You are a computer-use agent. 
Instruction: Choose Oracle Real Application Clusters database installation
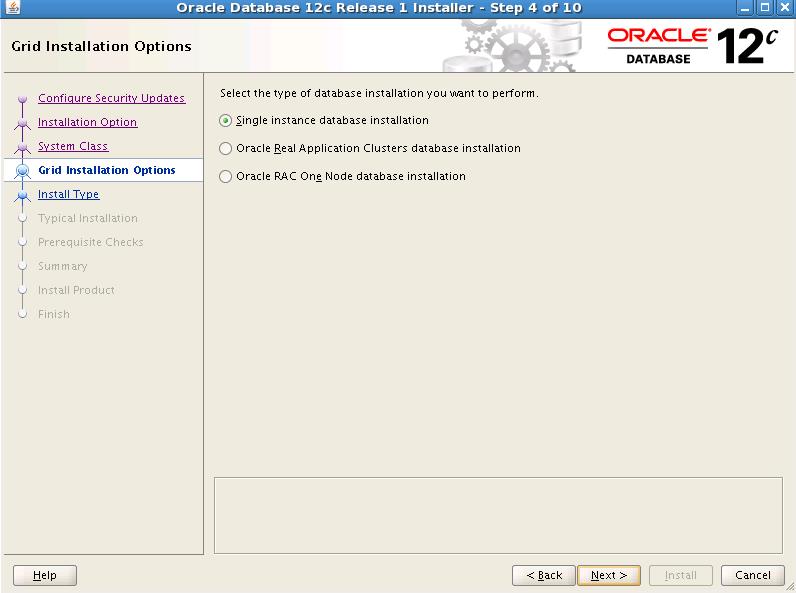click(225, 149)
